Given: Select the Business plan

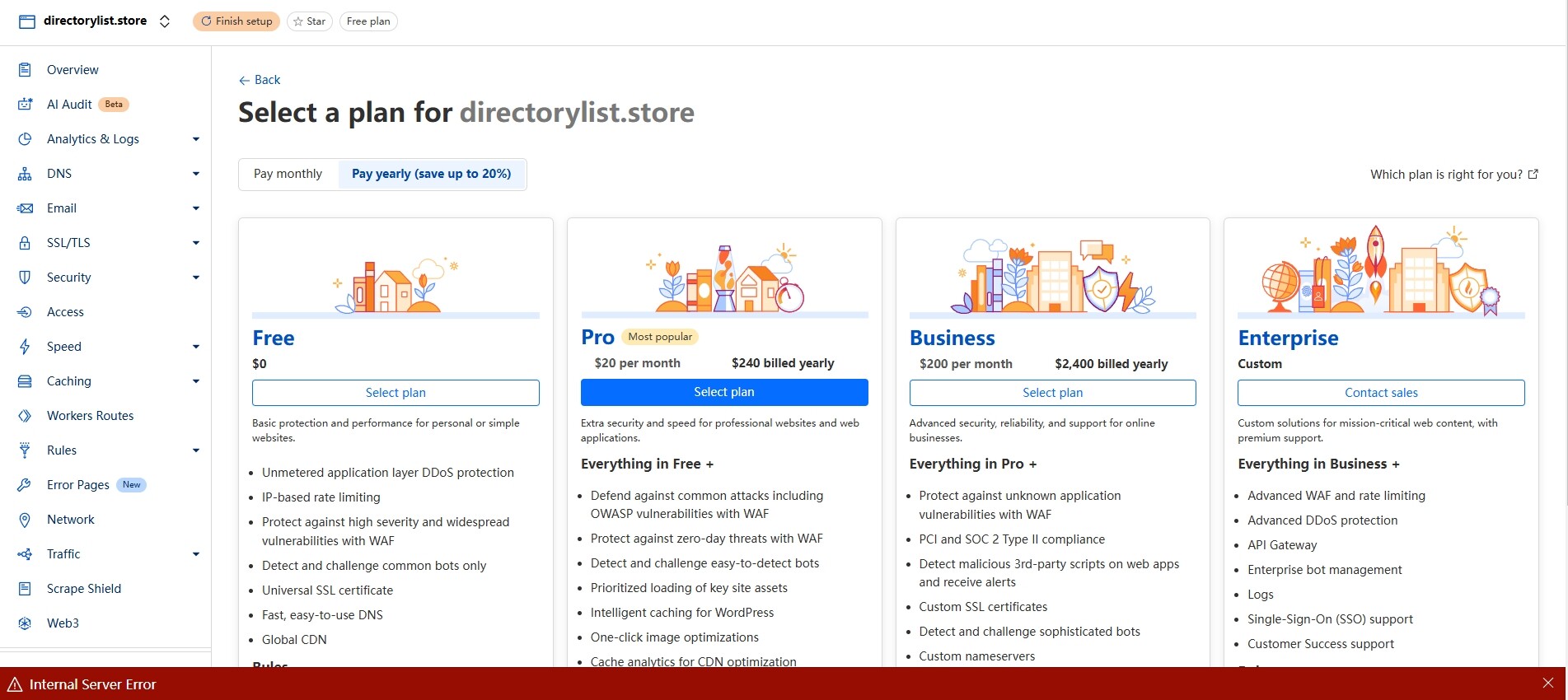Looking at the screenshot, I should point(1052,393).
